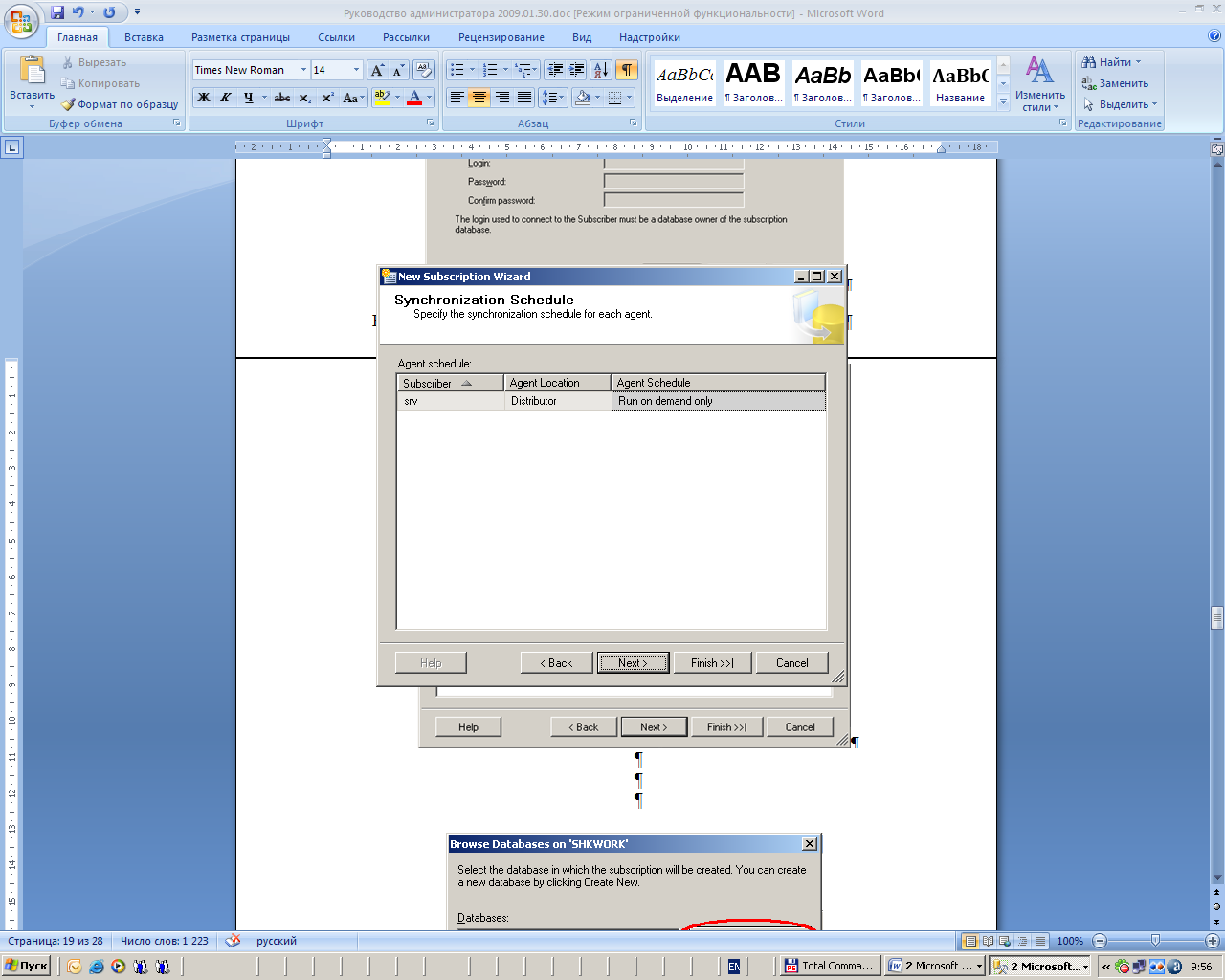
Task: Open Шрифт dialog launcher
Action: tap(431, 122)
